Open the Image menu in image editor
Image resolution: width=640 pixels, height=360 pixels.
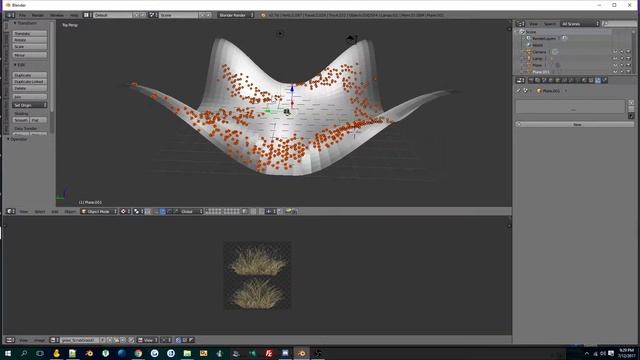(40, 340)
